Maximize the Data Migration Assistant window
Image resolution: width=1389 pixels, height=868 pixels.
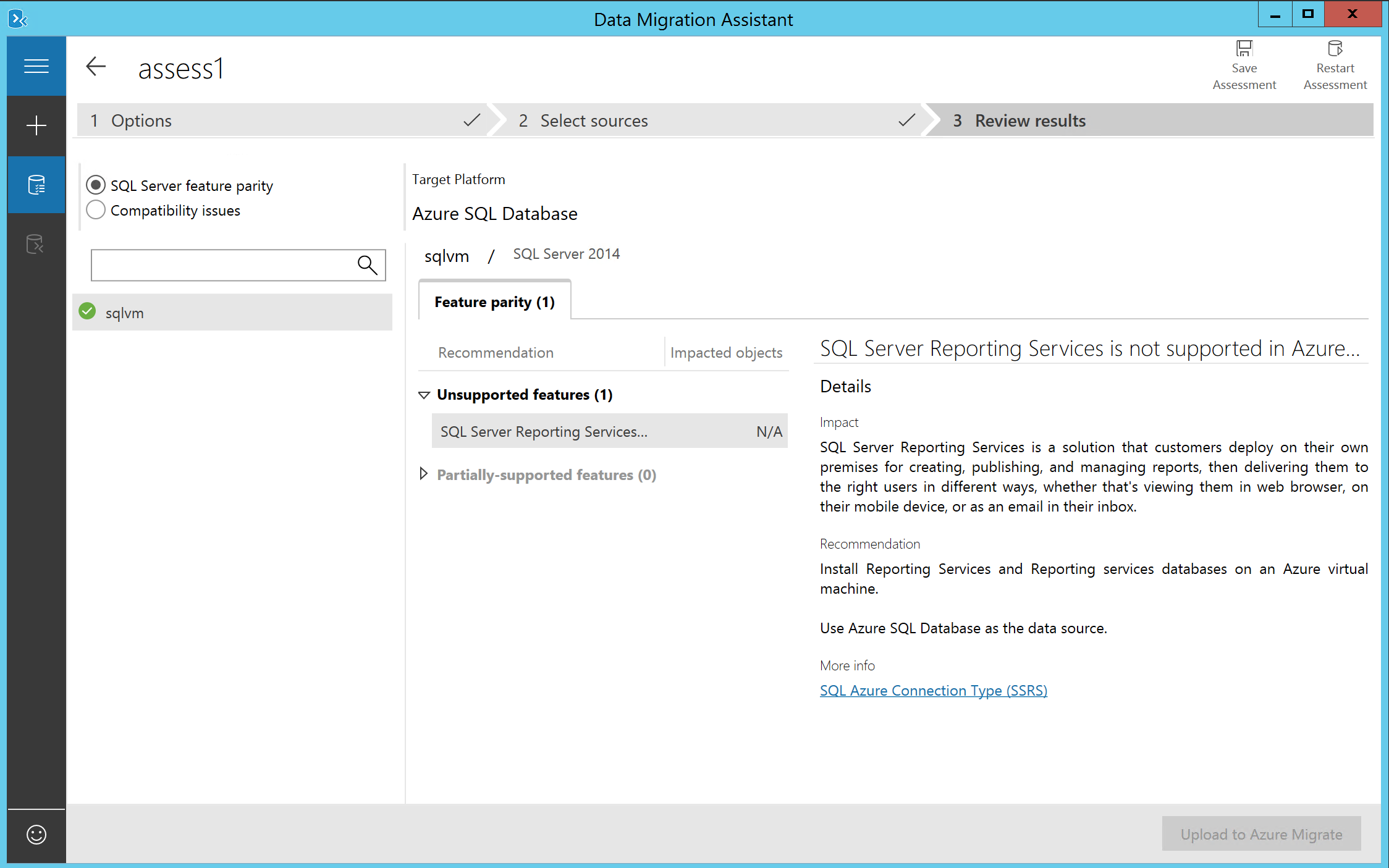[x=1308, y=14]
